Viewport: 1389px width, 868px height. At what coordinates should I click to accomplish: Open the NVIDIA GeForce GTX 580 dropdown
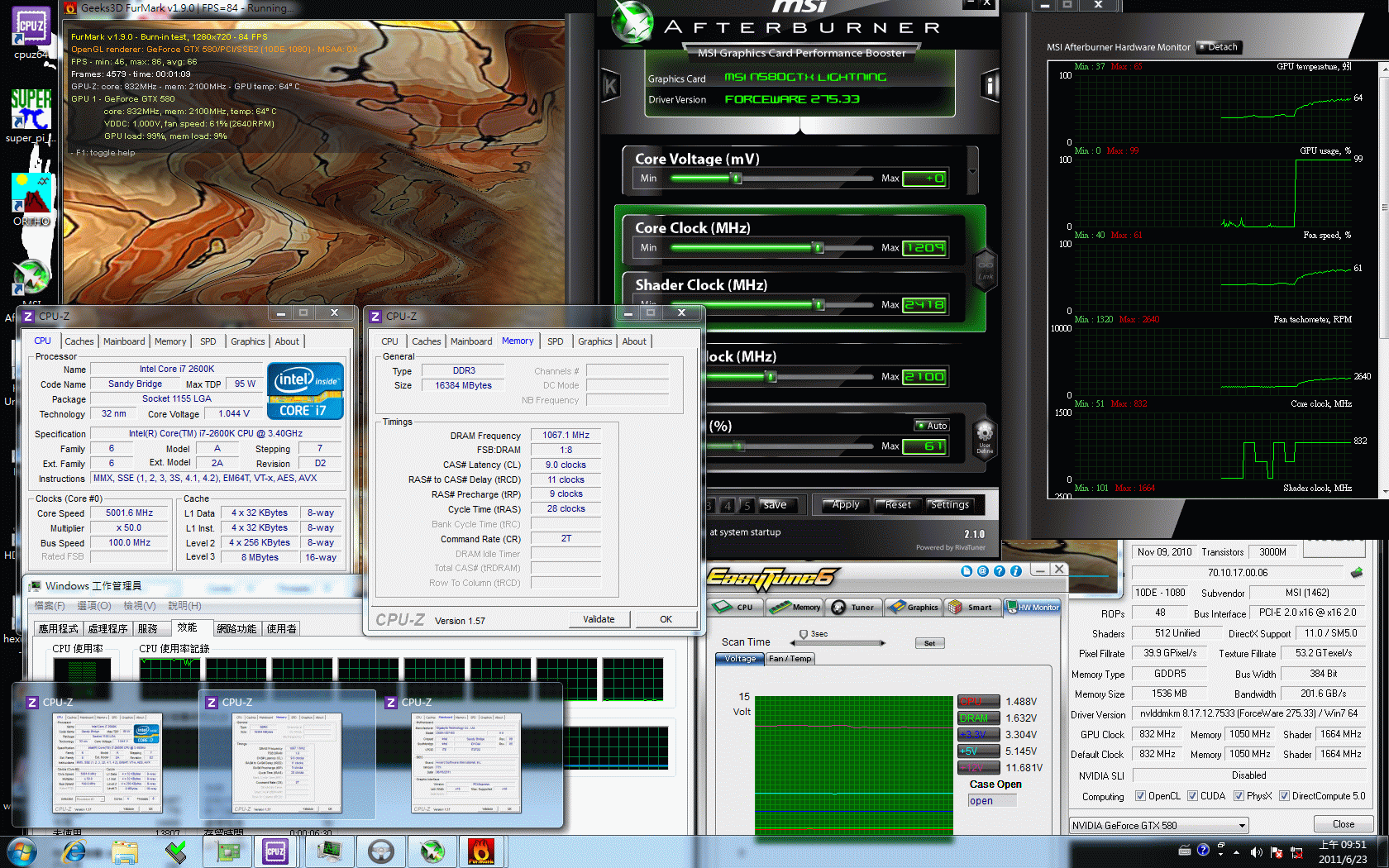[x=1158, y=825]
